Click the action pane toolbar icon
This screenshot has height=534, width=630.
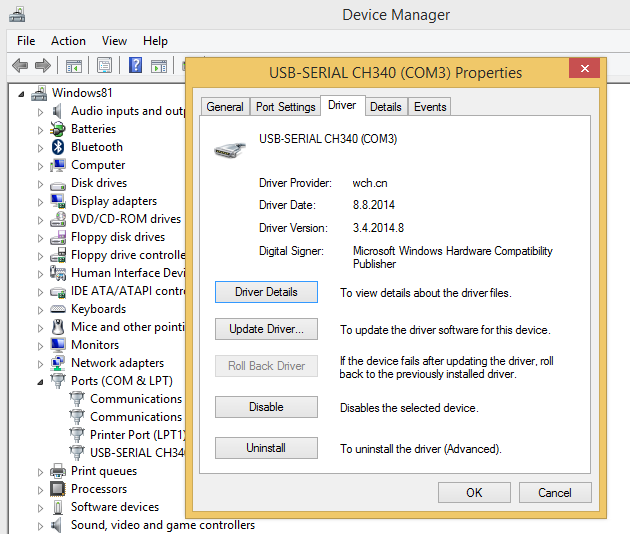159,65
